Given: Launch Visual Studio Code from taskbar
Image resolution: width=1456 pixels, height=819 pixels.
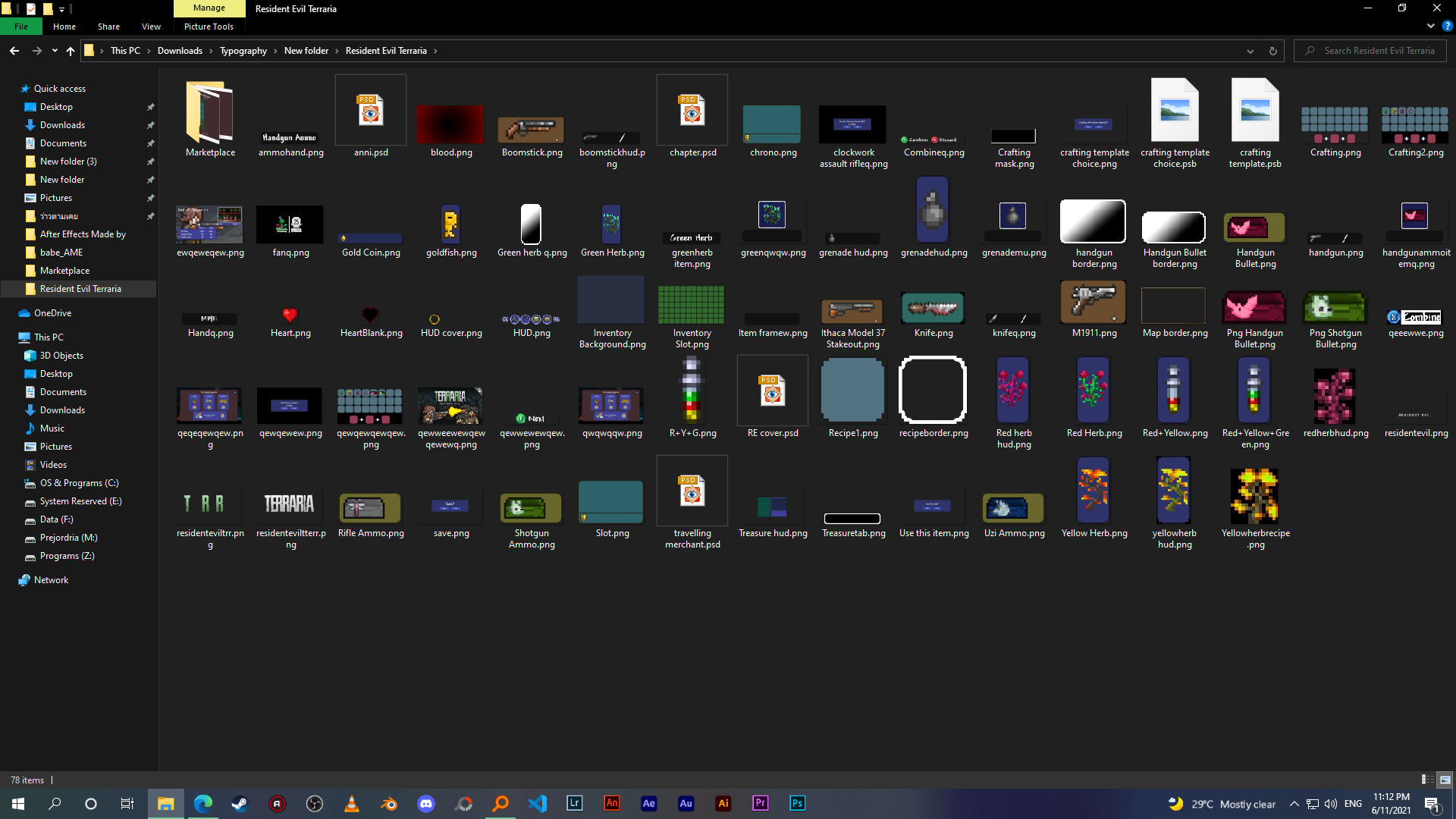Looking at the screenshot, I should tap(537, 804).
